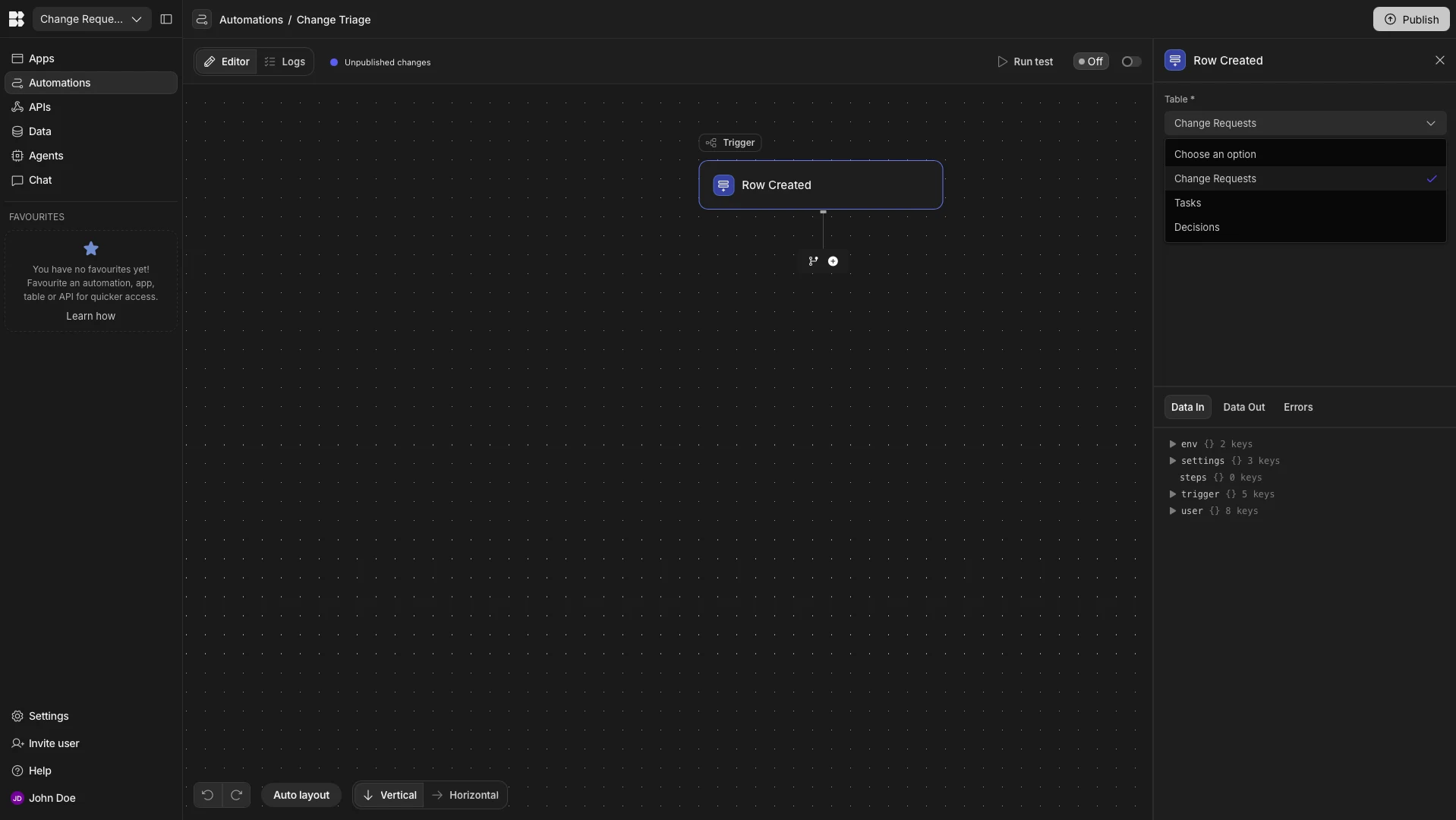Viewport: 1456px width, 820px height.
Task: Select the Automations icon in the sidebar
Action: click(x=17, y=82)
